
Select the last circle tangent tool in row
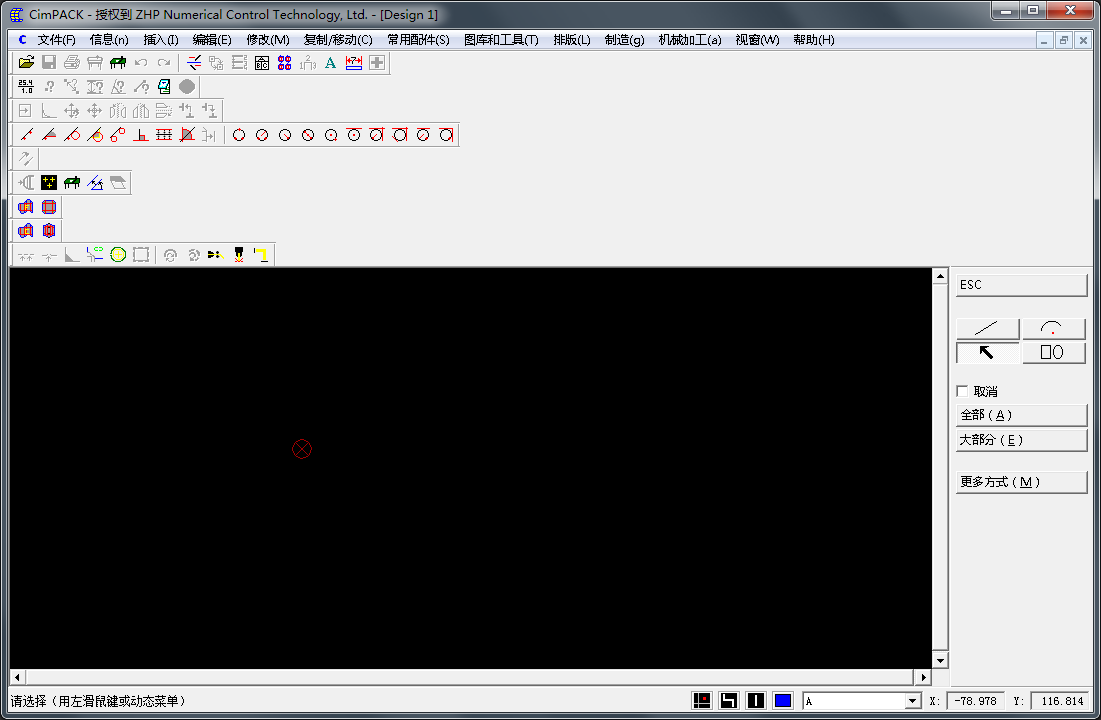(446, 135)
